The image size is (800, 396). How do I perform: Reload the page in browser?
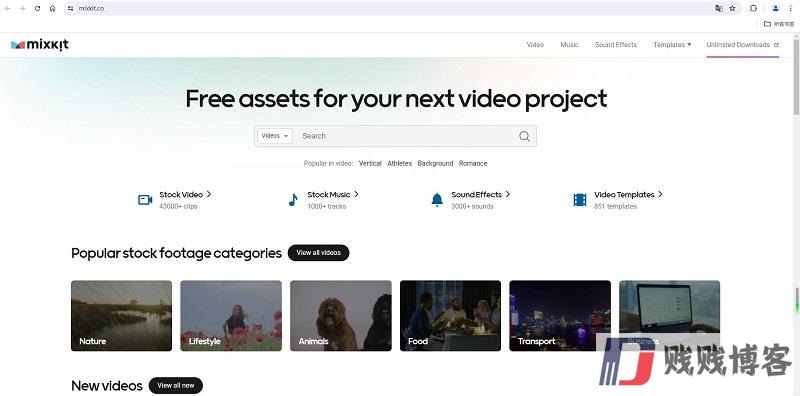tap(37, 8)
